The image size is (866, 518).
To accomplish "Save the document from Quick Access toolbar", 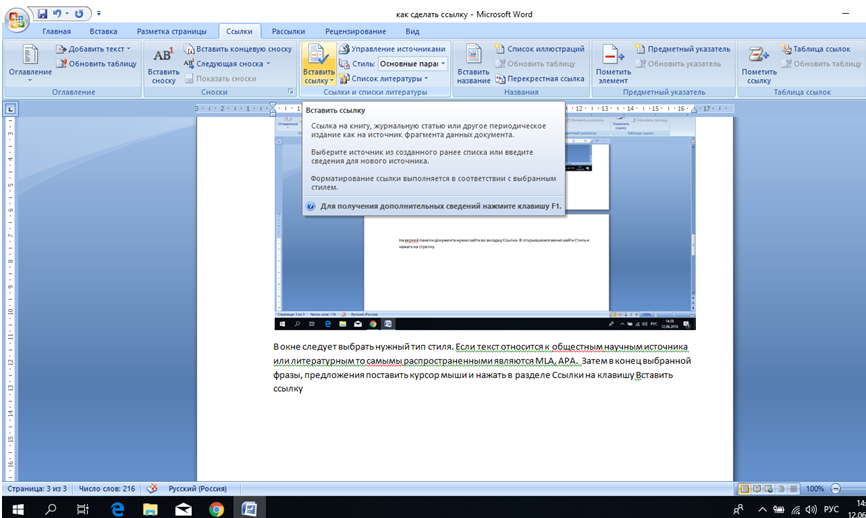I will click(x=43, y=14).
